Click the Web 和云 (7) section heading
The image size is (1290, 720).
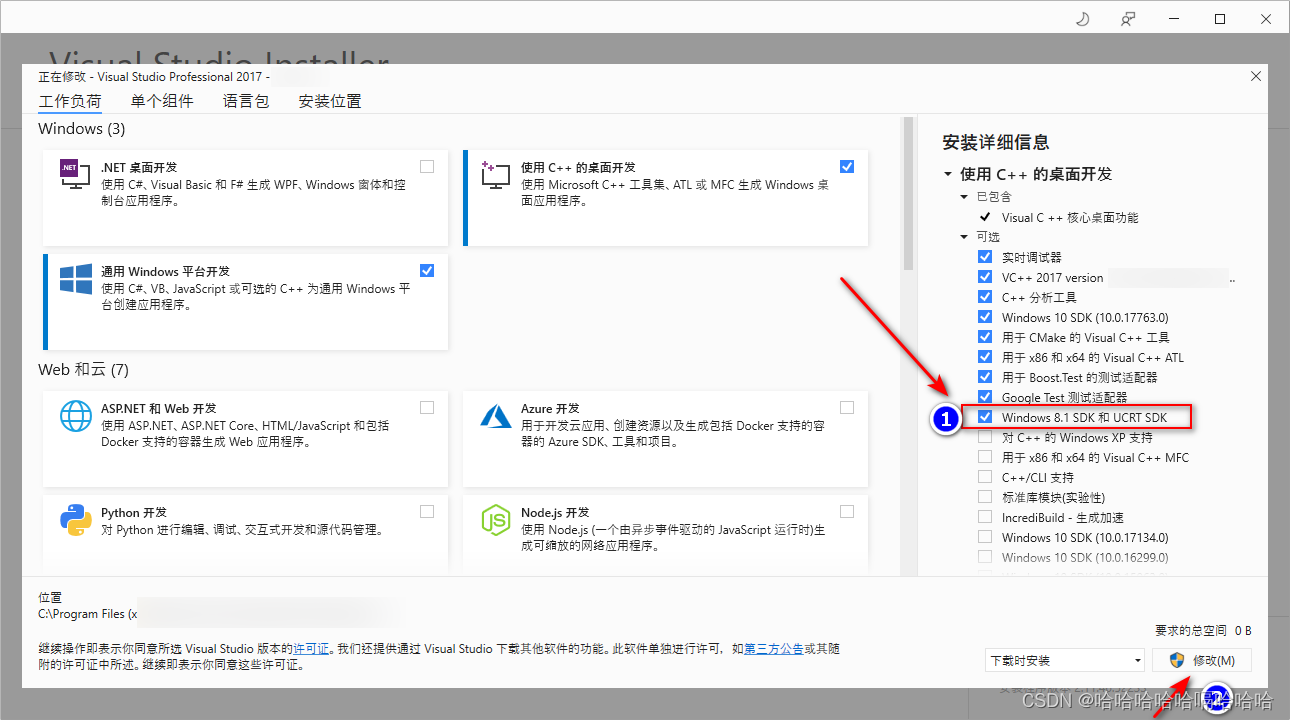point(84,369)
